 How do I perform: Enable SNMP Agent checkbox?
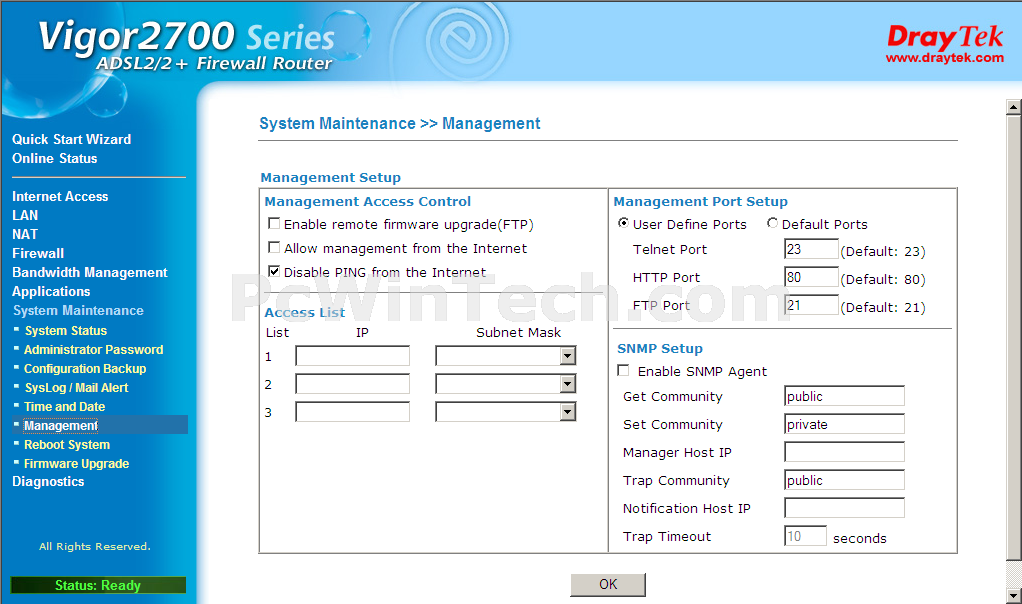pyautogui.click(x=624, y=371)
